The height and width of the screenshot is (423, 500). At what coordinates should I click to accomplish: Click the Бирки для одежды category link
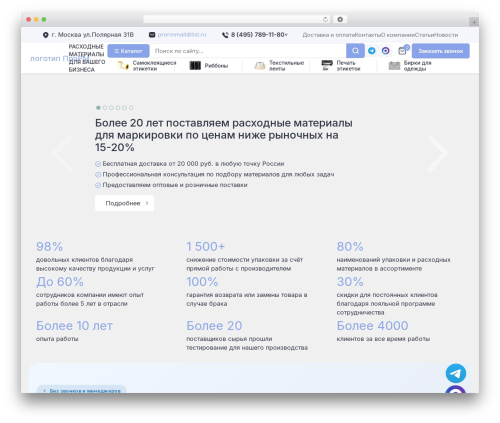417,65
